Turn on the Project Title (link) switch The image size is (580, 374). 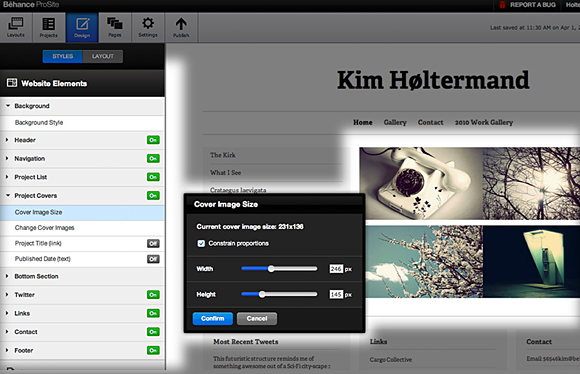(x=153, y=243)
